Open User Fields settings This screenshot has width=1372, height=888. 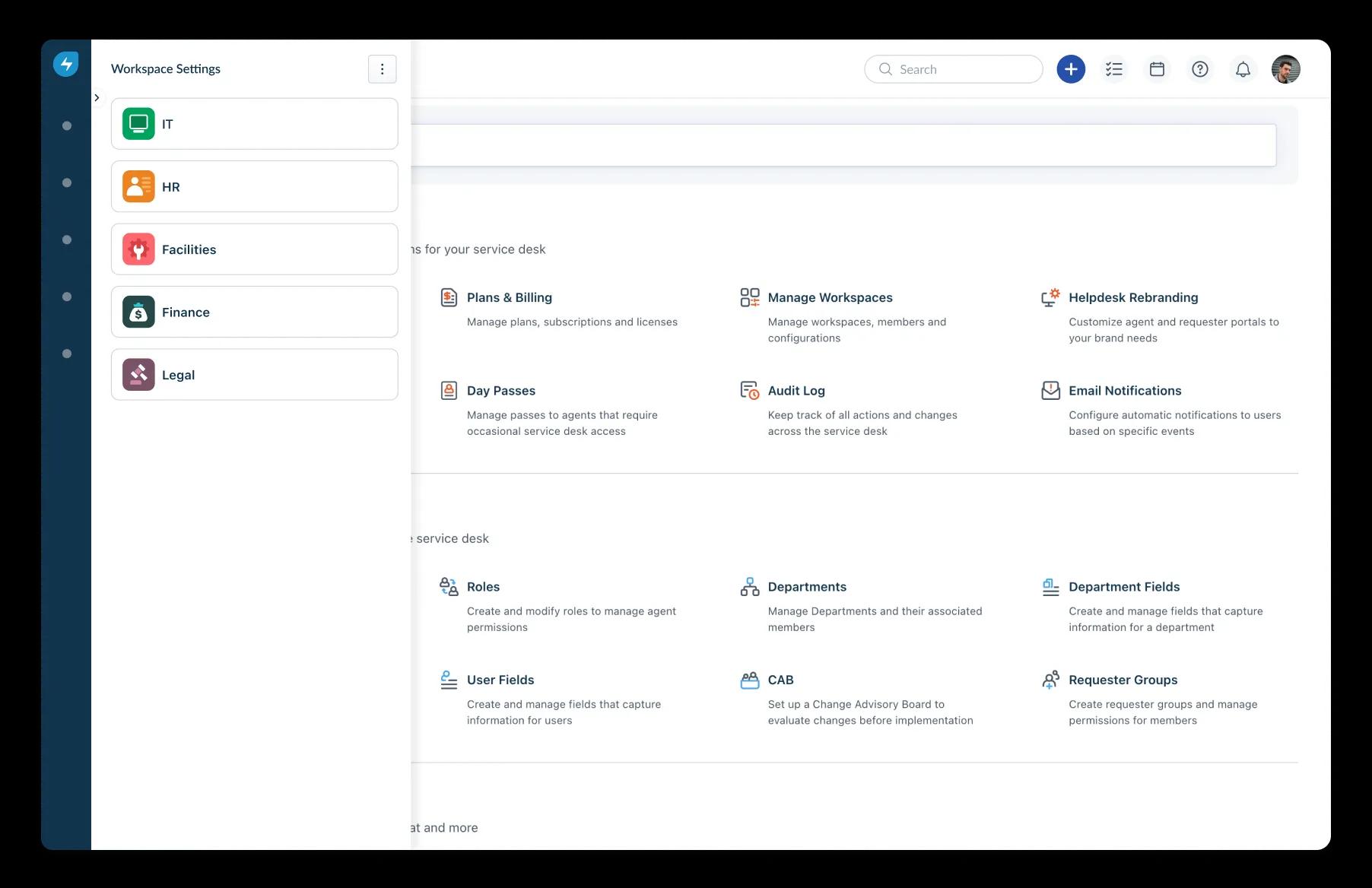coord(500,680)
